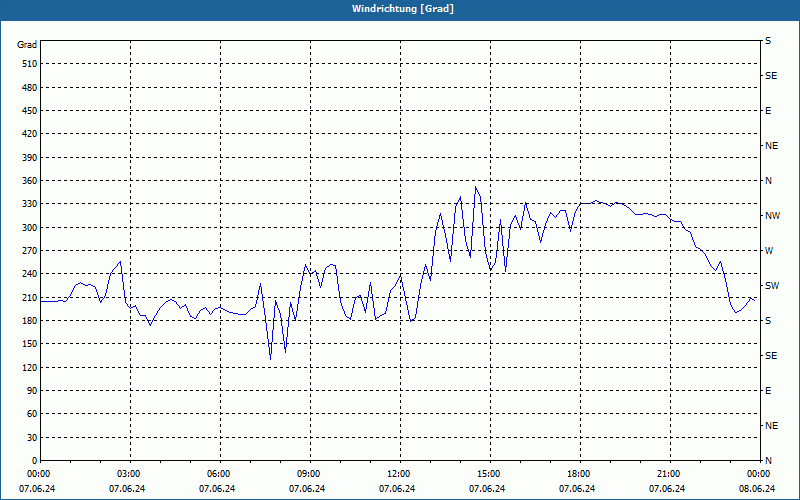
Task: Click the 270 y-axis value
Action: pos(30,251)
